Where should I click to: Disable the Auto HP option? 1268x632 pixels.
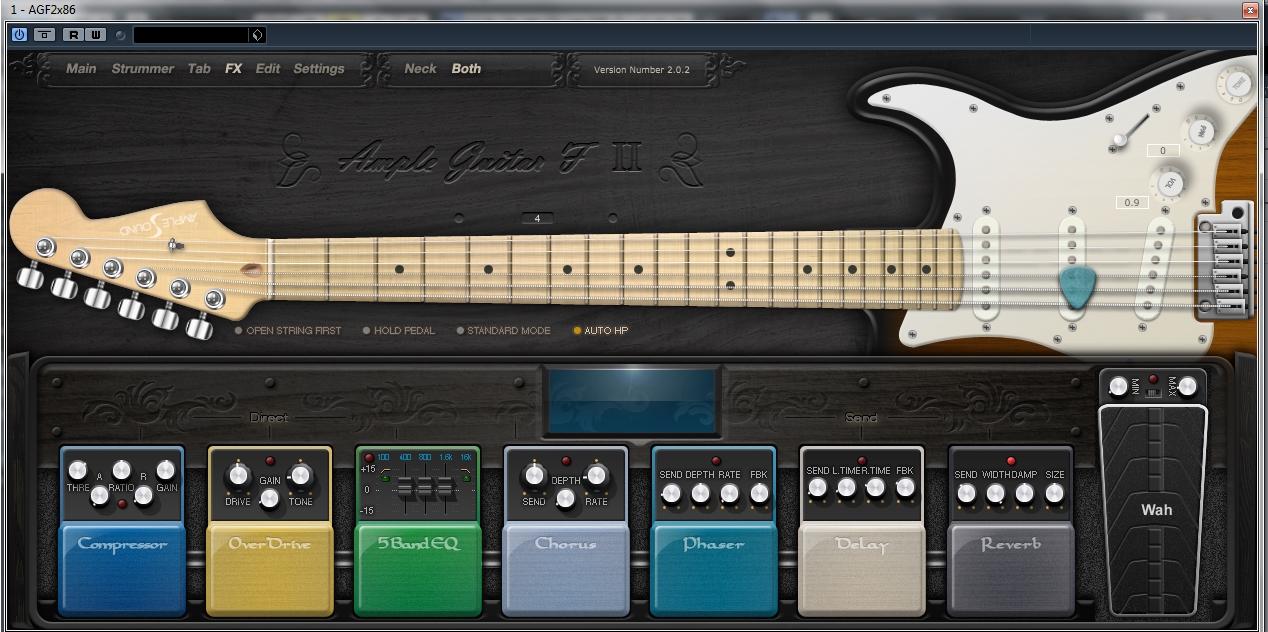tap(601, 330)
